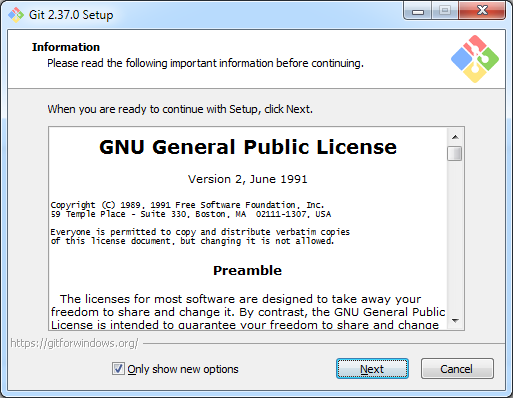The image size is (513, 398).
Task: Click the license scrollbar thumb
Action: (455, 153)
